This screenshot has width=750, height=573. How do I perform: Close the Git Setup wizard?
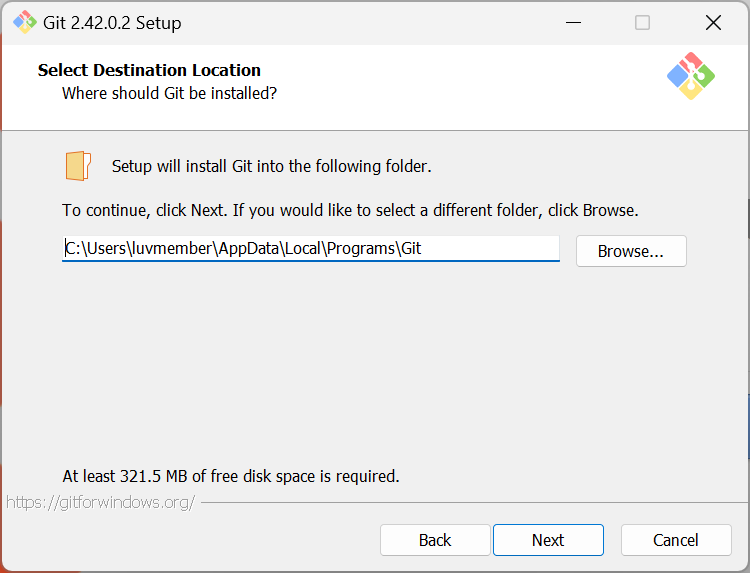[712, 22]
